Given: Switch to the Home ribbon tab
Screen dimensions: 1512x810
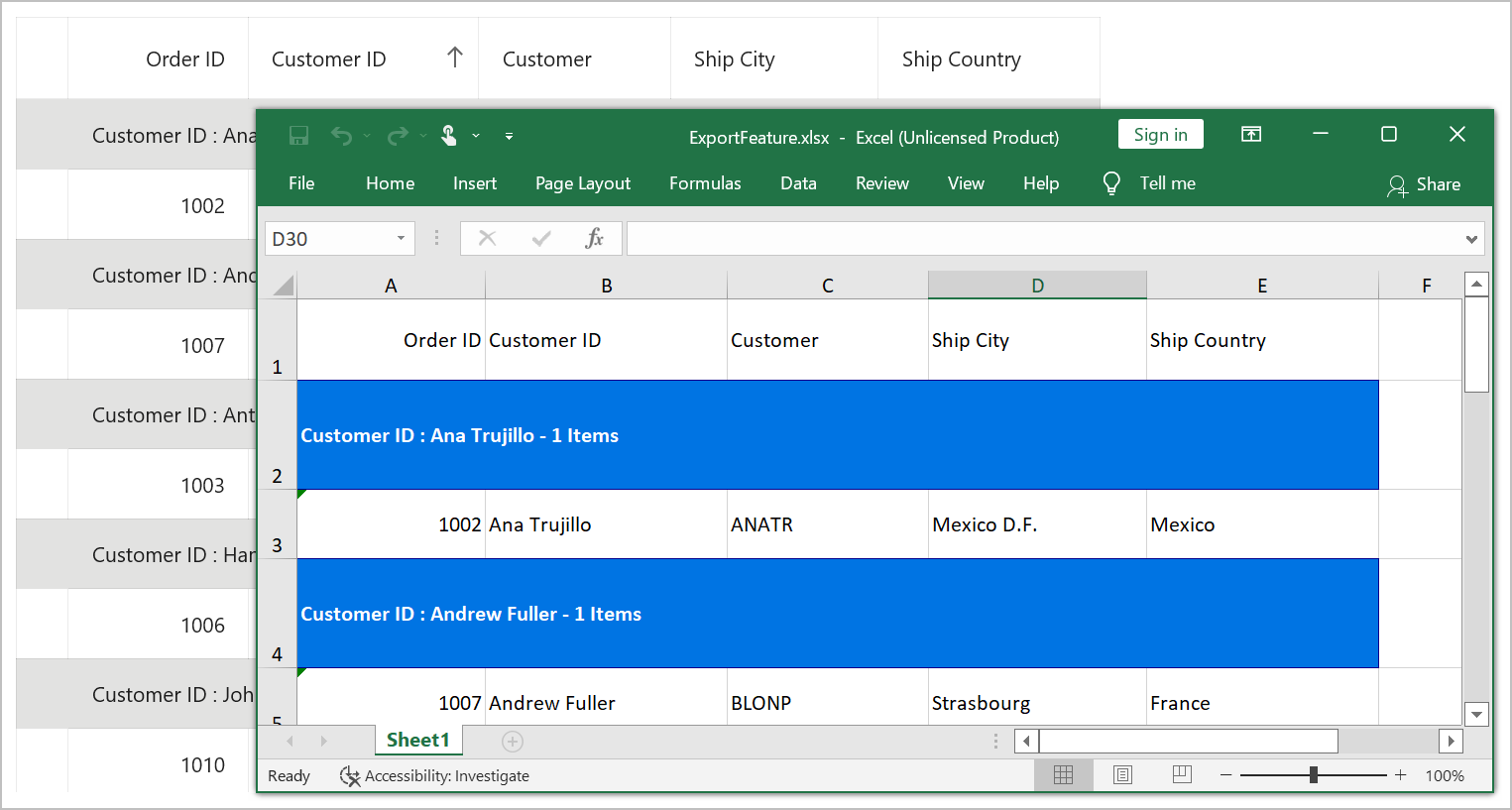Looking at the screenshot, I should tap(391, 183).
